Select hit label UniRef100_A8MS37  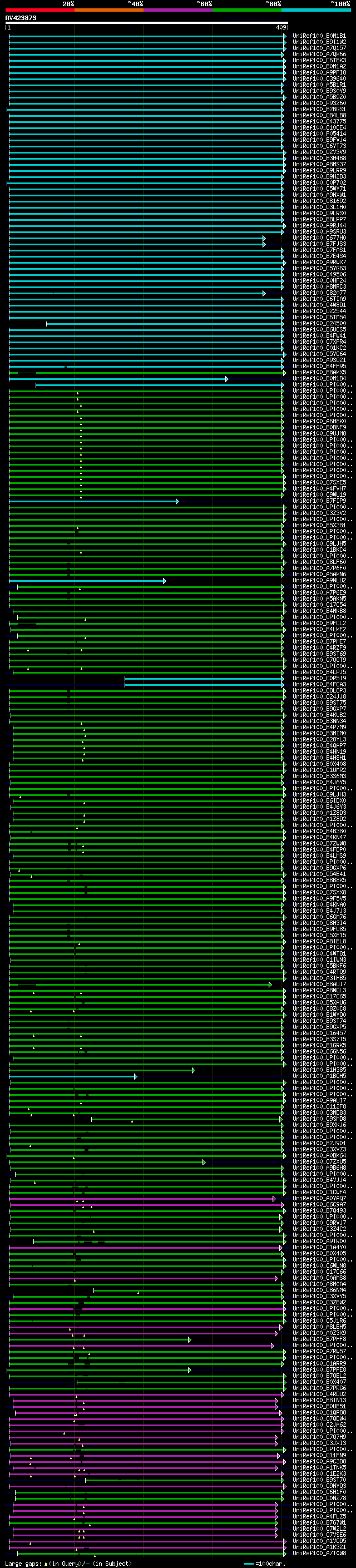tap(319, 164)
